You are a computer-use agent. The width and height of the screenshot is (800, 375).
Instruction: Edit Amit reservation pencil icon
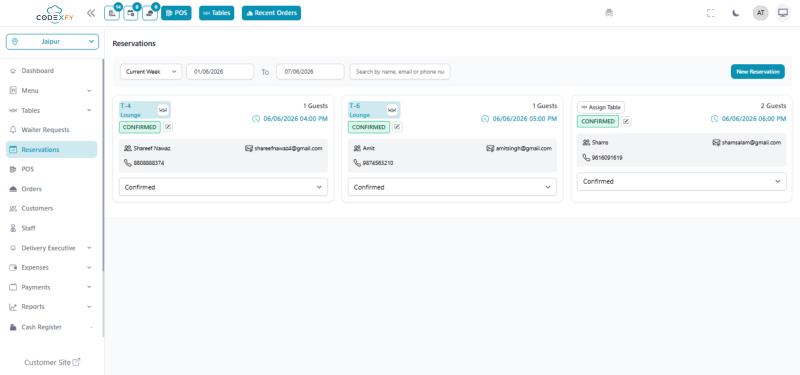[397, 127]
